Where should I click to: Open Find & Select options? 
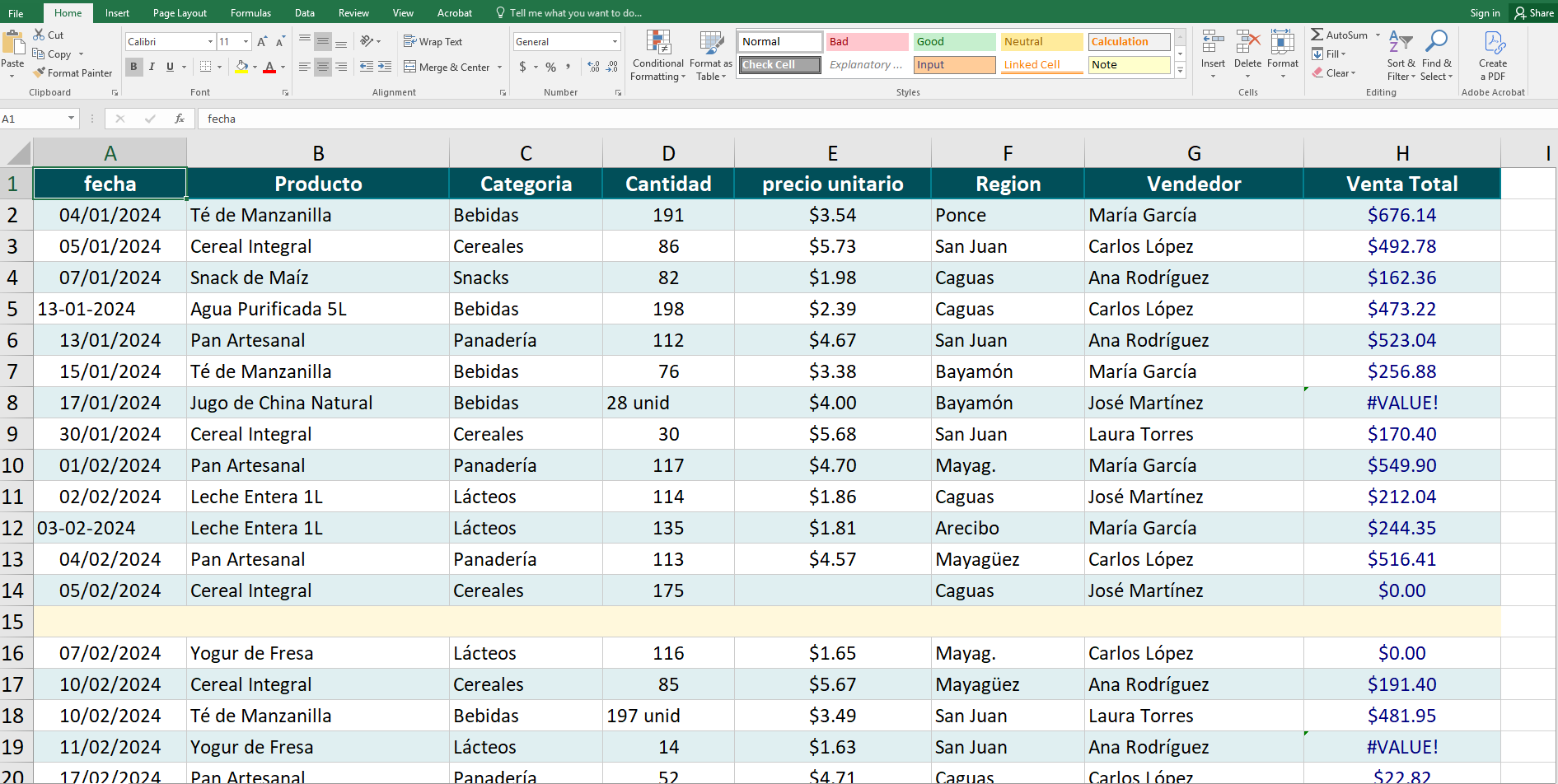(x=1436, y=55)
